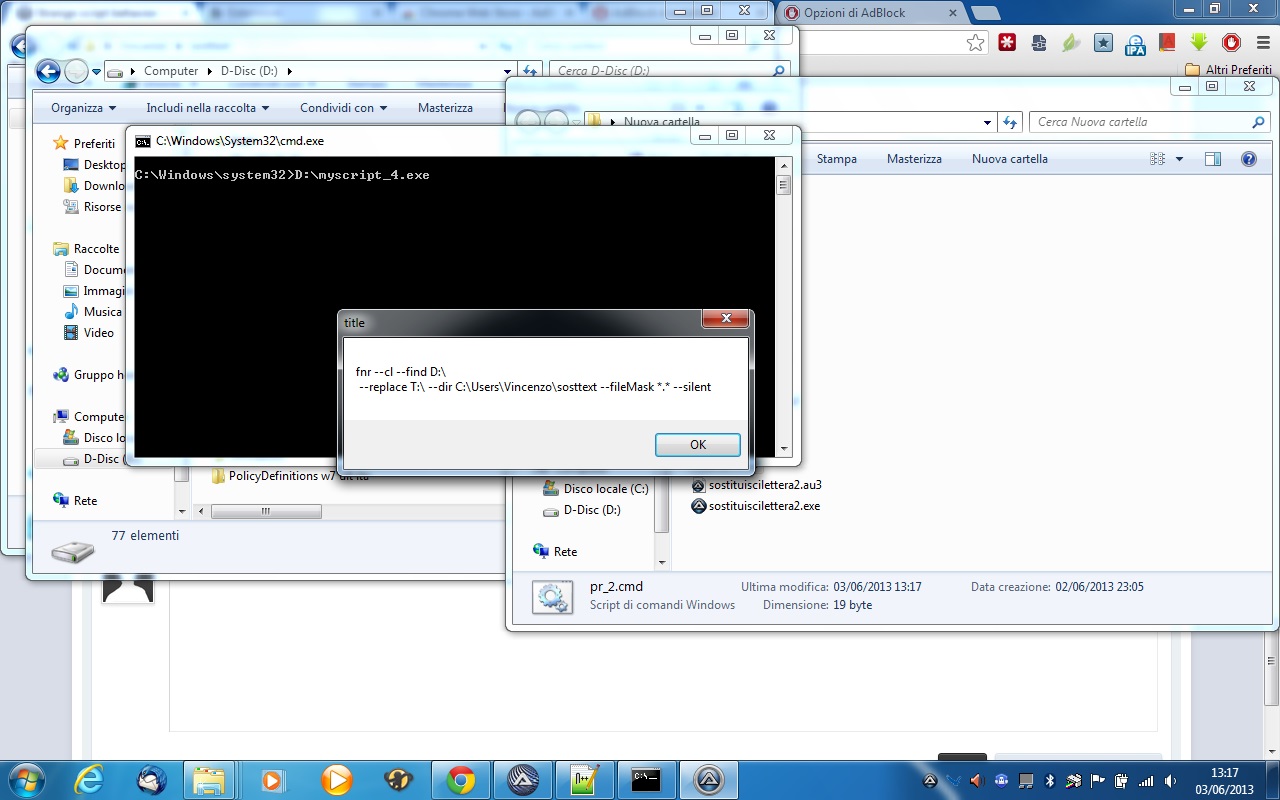Select Raccolte in the left navigation pane
This screenshot has height=800, width=1280.
point(96,249)
